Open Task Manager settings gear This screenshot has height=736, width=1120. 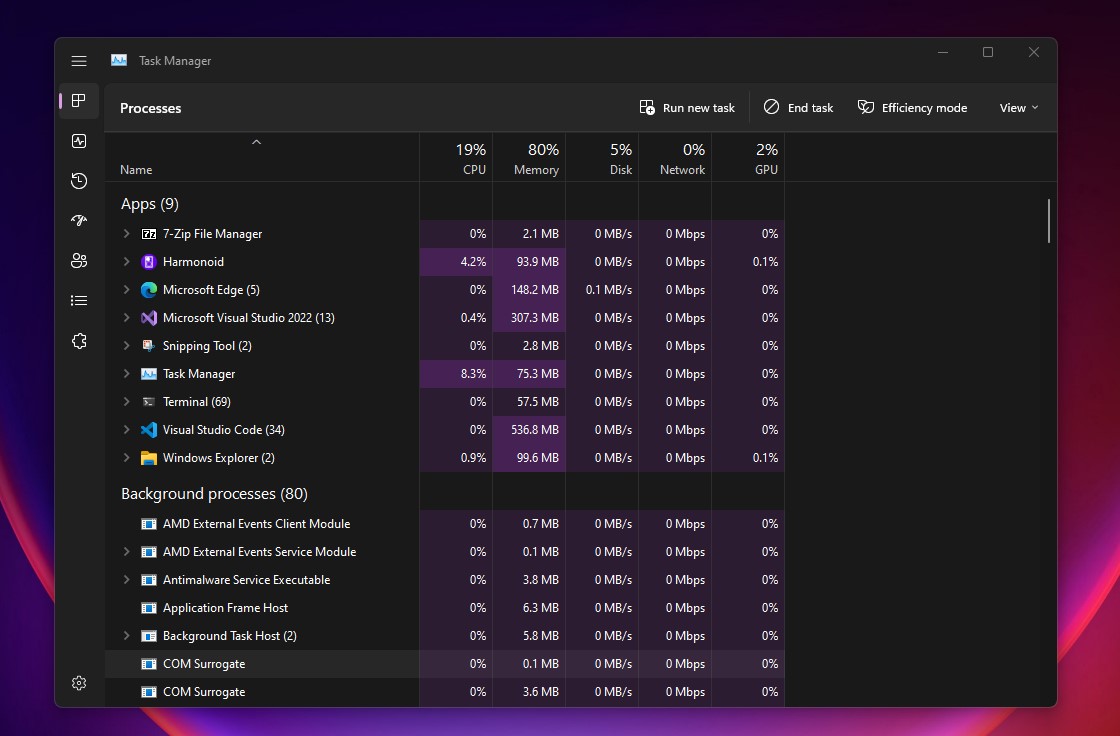(x=79, y=683)
